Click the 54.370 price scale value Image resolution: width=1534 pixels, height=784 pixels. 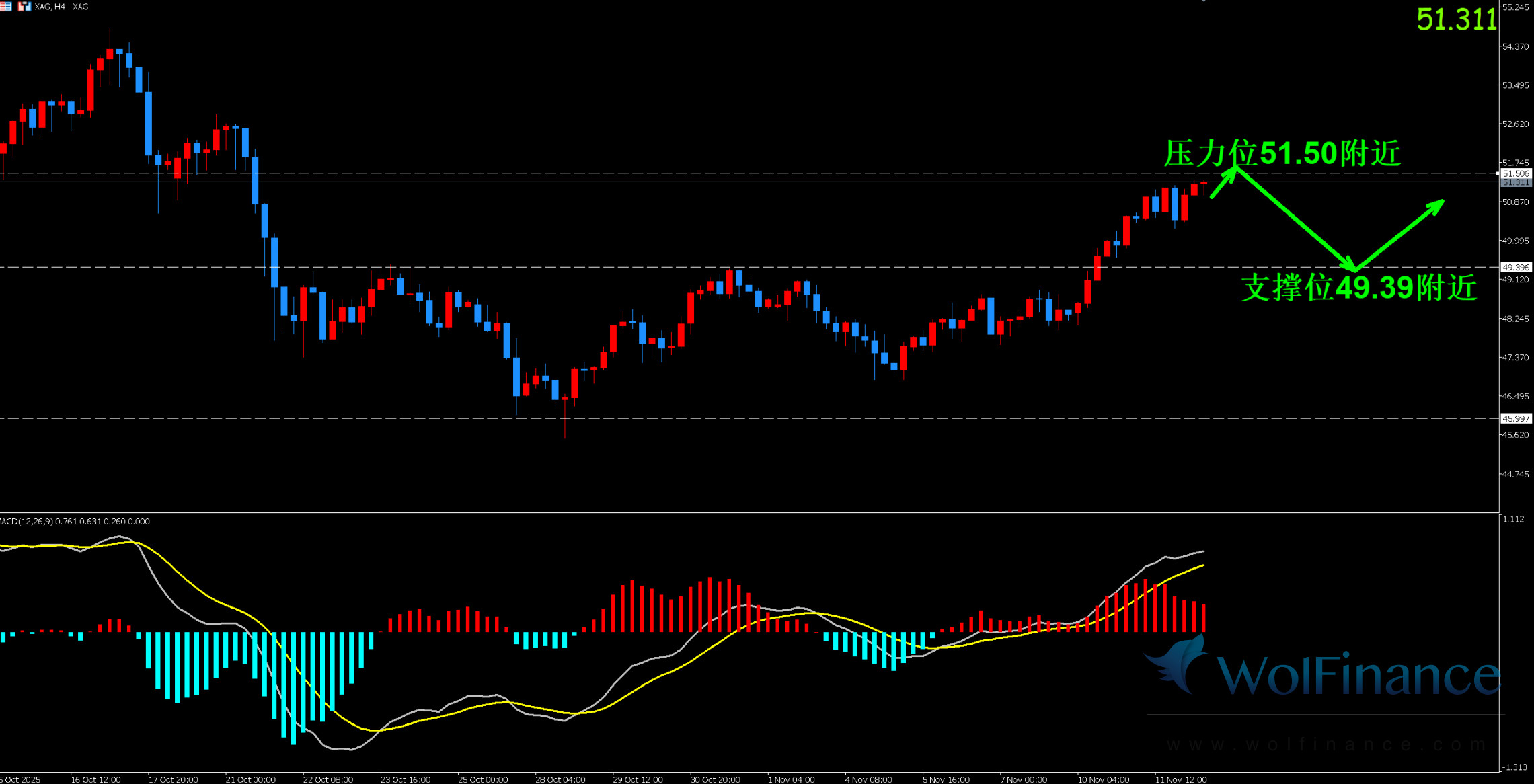coord(1515,46)
